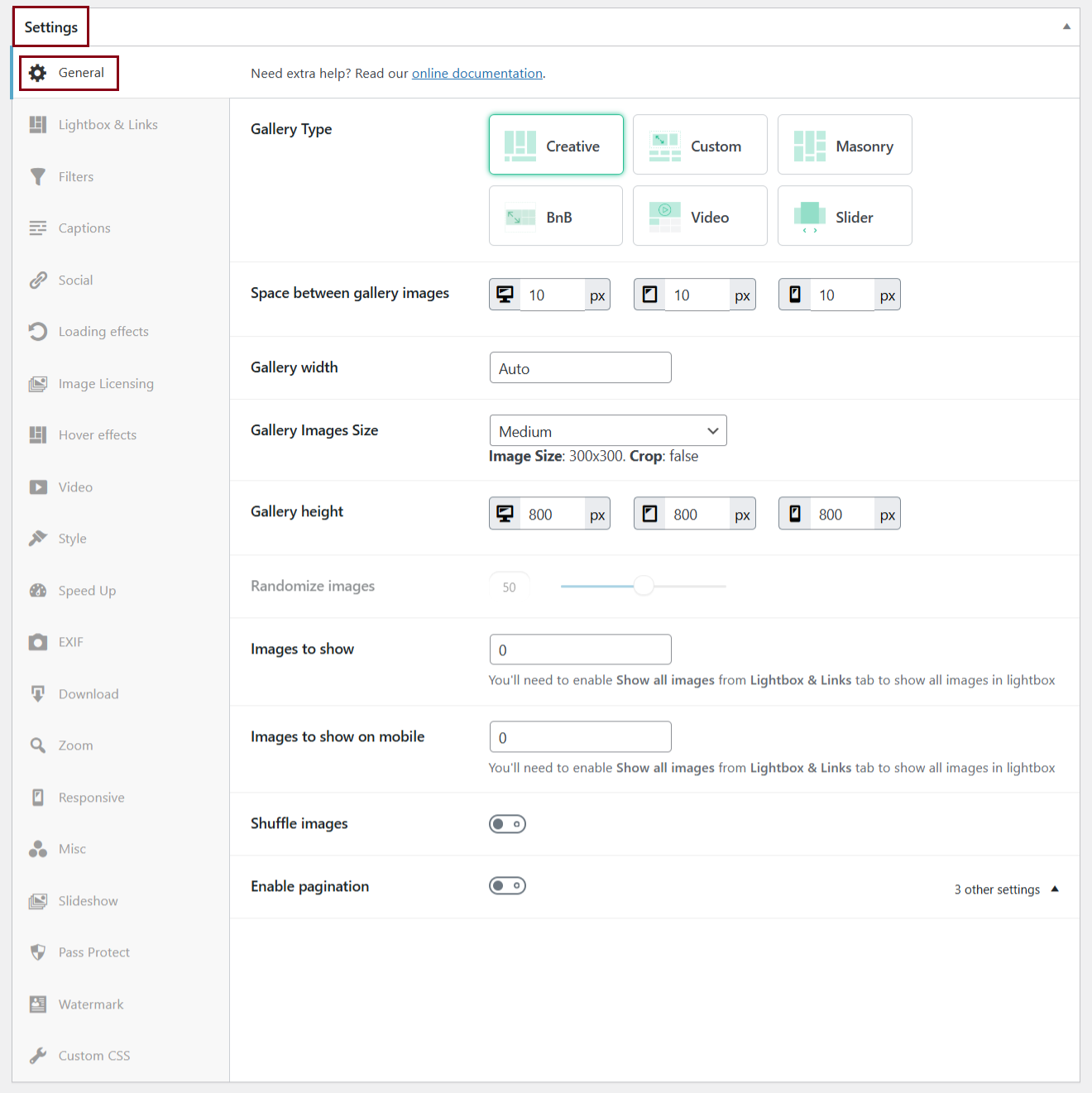Image resolution: width=1092 pixels, height=1093 pixels.
Task: Focus the Images to show on mobile field
Action: tap(580, 737)
